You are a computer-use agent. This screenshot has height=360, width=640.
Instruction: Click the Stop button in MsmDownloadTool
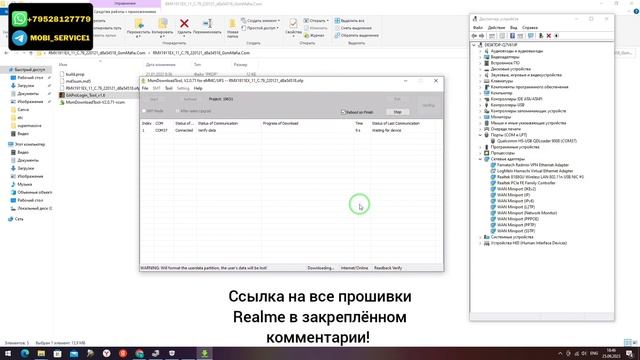tap(397, 112)
